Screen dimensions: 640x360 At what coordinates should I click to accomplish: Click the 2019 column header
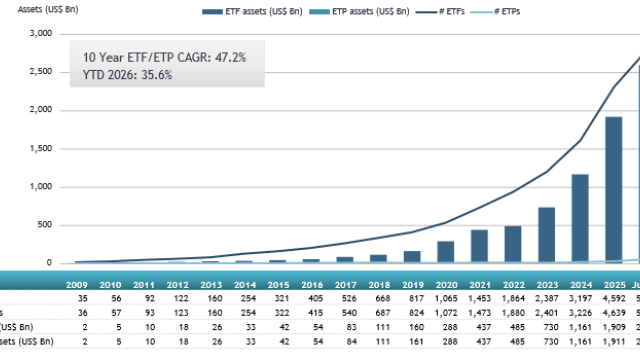coord(413,285)
